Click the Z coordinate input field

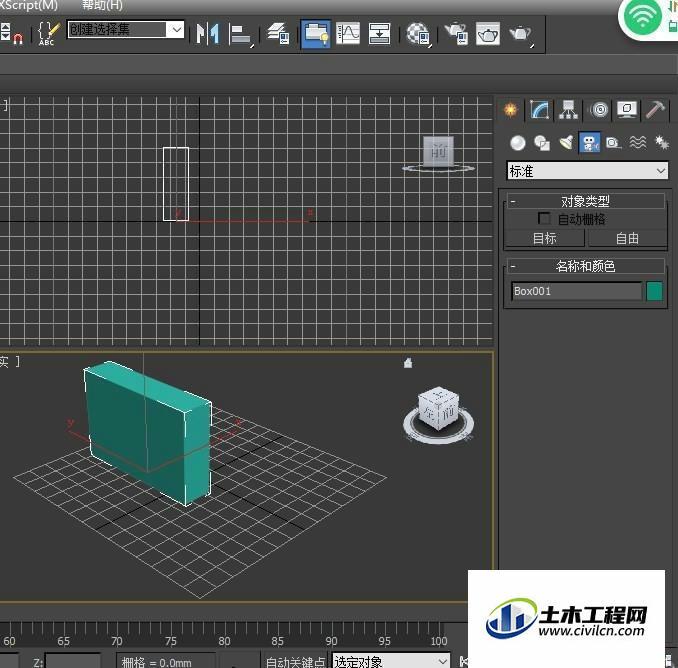[x=73, y=662]
